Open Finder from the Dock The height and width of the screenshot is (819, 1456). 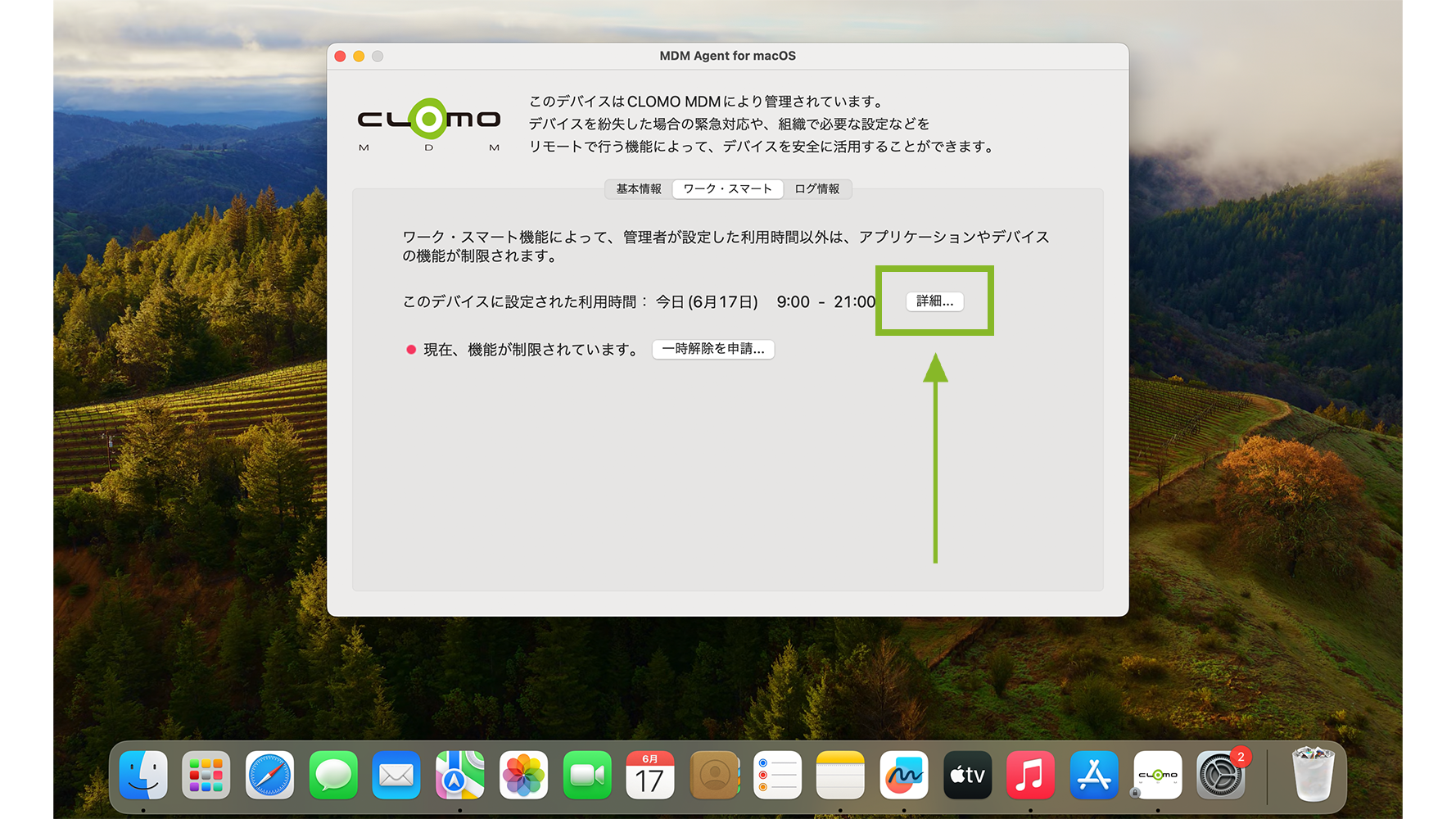(143, 775)
